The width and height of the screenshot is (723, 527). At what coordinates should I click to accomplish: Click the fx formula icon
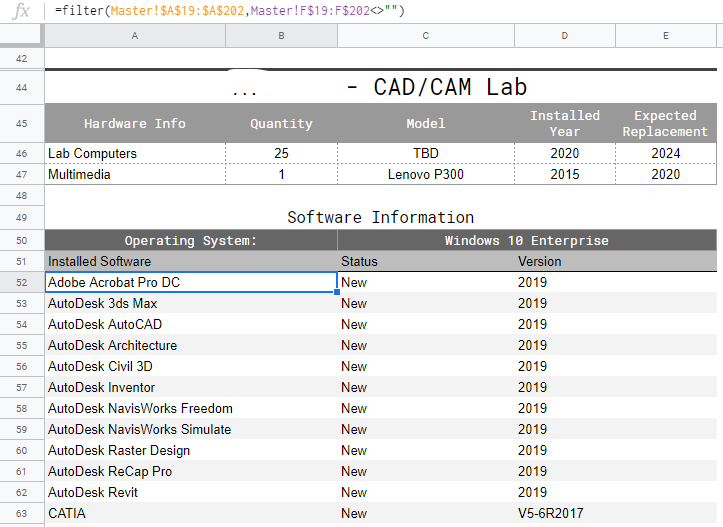click(21, 11)
